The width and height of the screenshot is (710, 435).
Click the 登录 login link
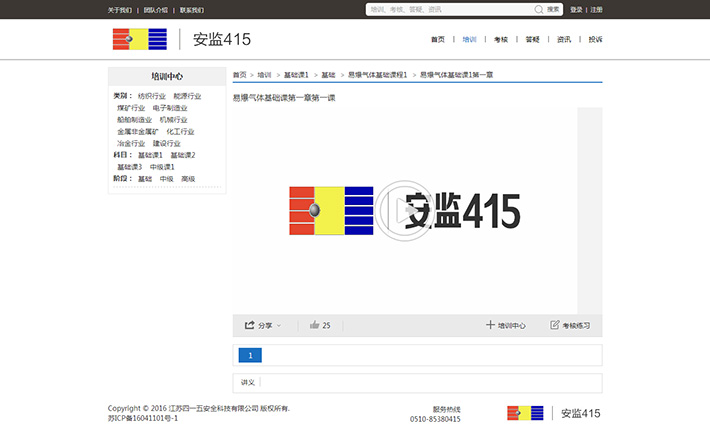click(x=576, y=9)
